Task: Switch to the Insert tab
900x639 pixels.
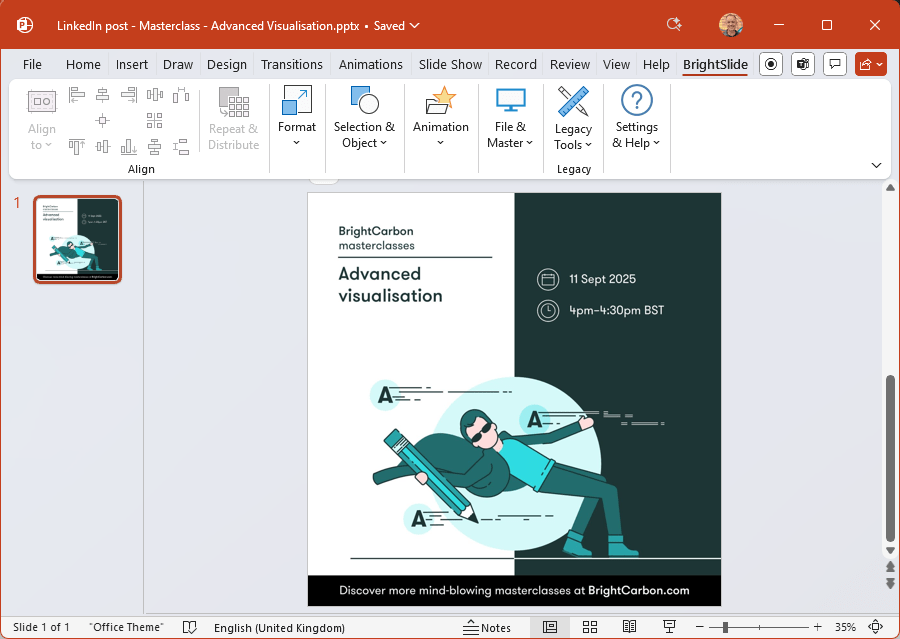Action: pyautogui.click(x=131, y=64)
